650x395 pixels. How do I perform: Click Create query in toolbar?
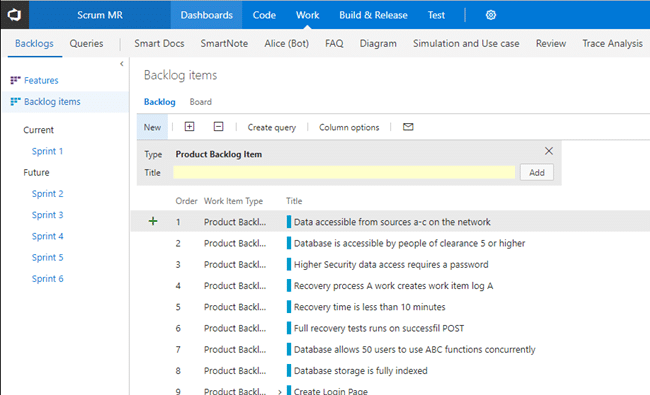pyautogui.click(x=272, y=127)
